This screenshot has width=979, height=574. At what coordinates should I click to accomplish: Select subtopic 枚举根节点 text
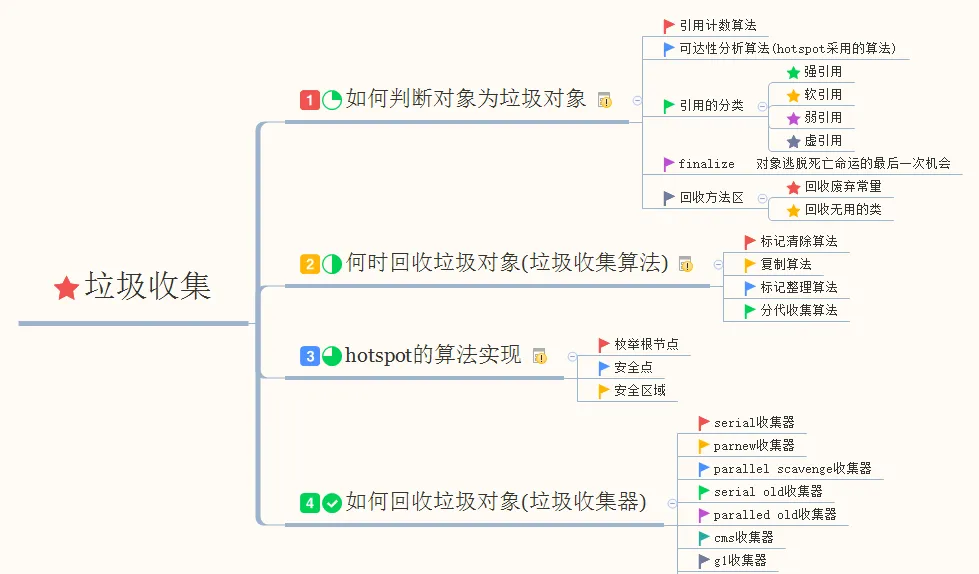tap(646, 345)
